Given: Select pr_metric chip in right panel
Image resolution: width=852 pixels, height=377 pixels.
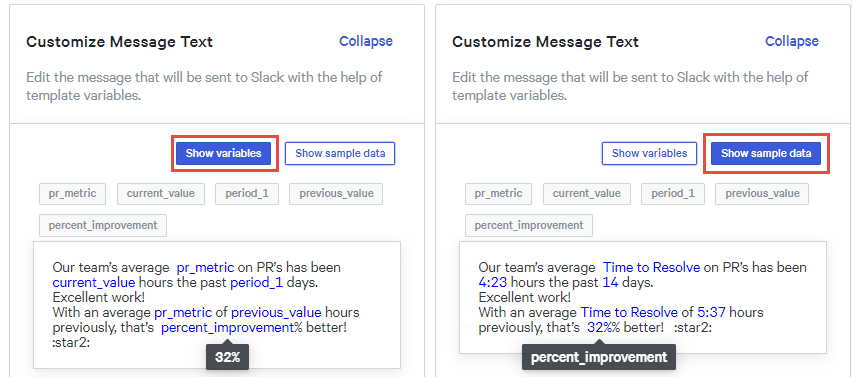Looking at the screenshot, I should pos(498,194).
